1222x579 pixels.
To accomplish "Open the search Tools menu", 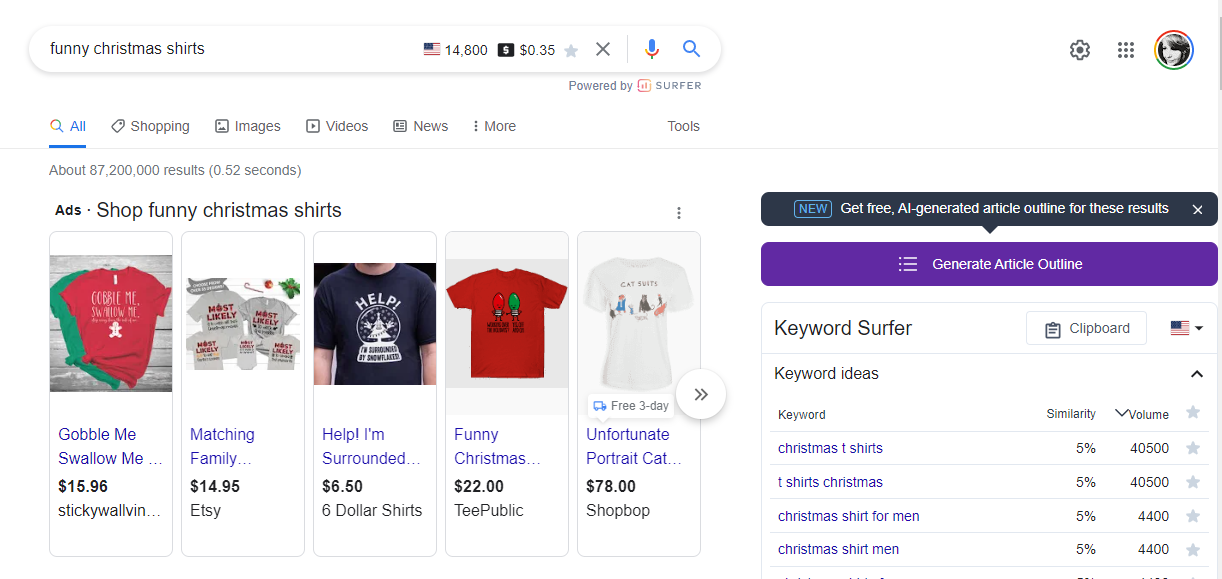I will coord(684,126).
